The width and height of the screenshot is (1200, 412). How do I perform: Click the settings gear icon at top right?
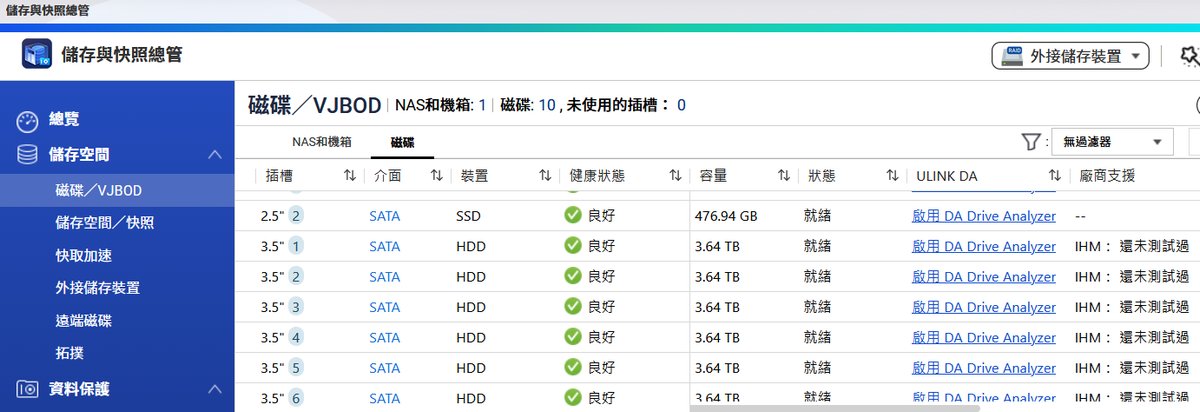pyautogui.click(x=1190, y=56)
